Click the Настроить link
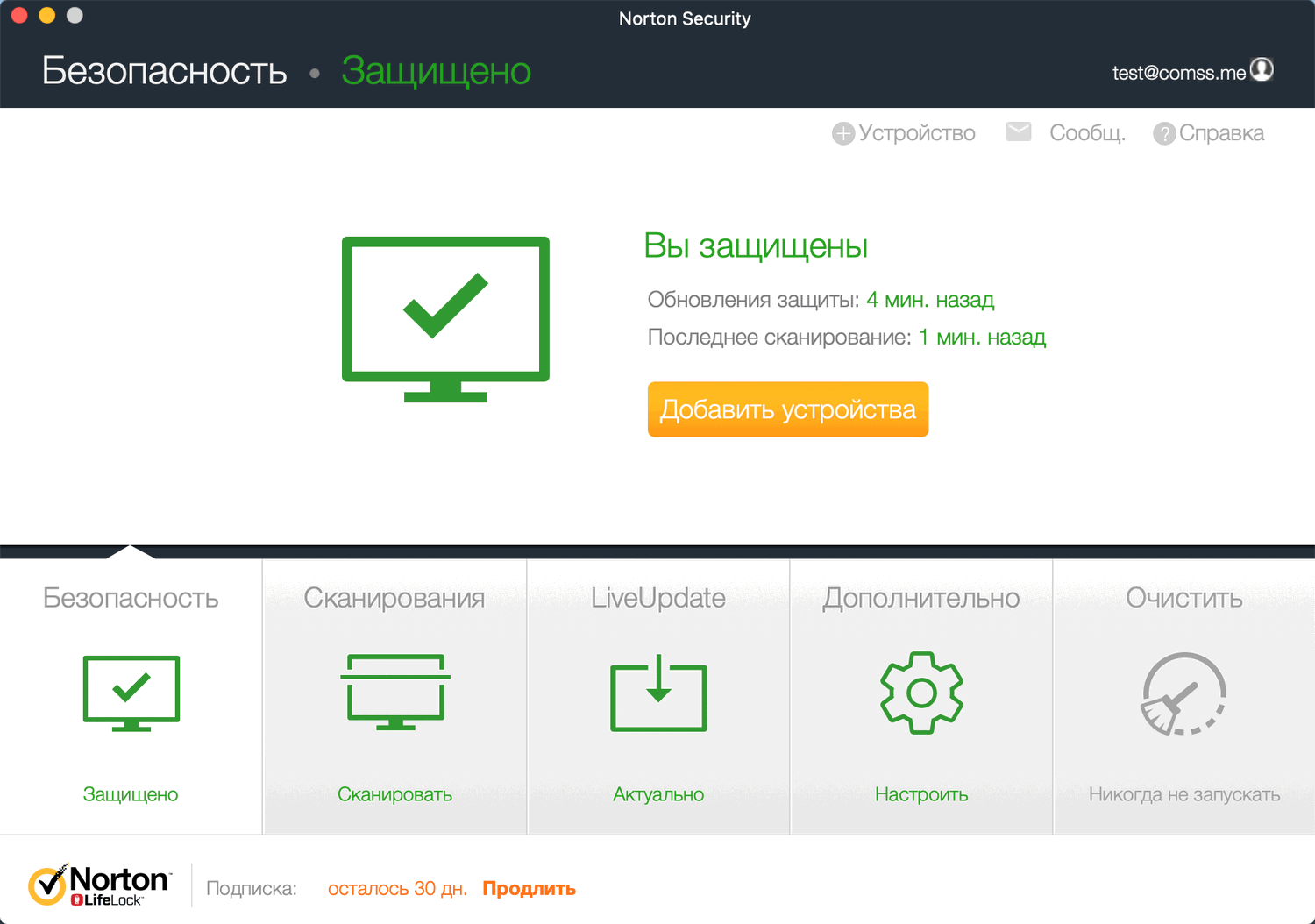1315x924 pixels. [x=921, y=794]
